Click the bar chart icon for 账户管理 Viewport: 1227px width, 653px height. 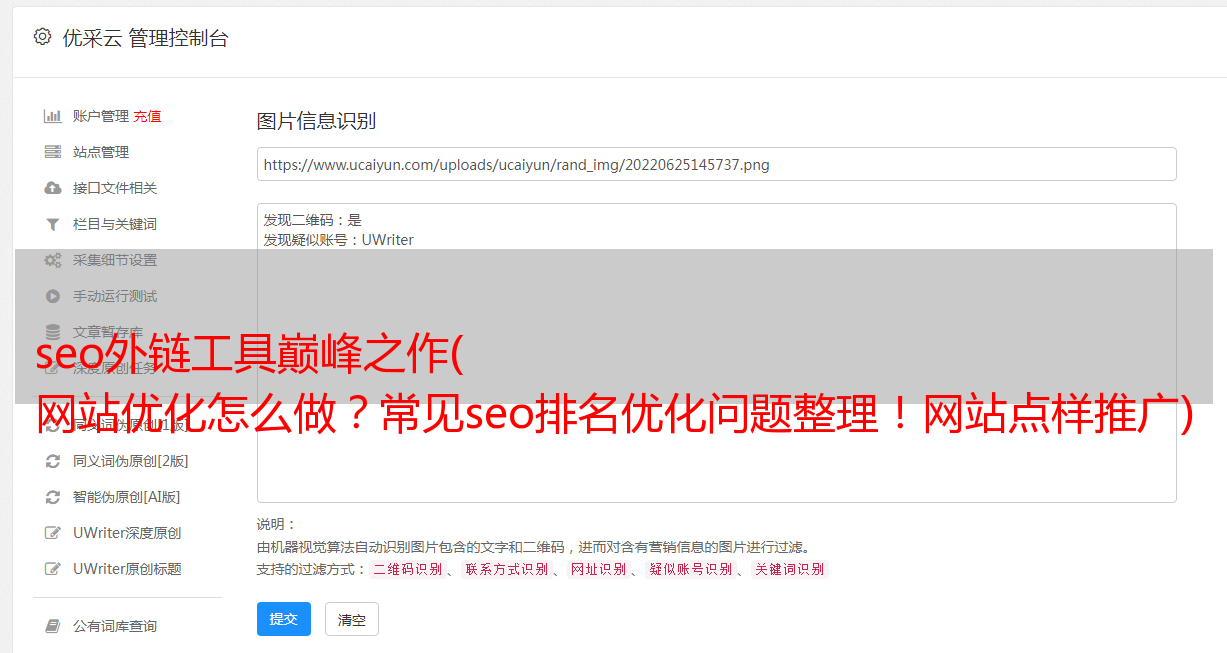[53, 116]
